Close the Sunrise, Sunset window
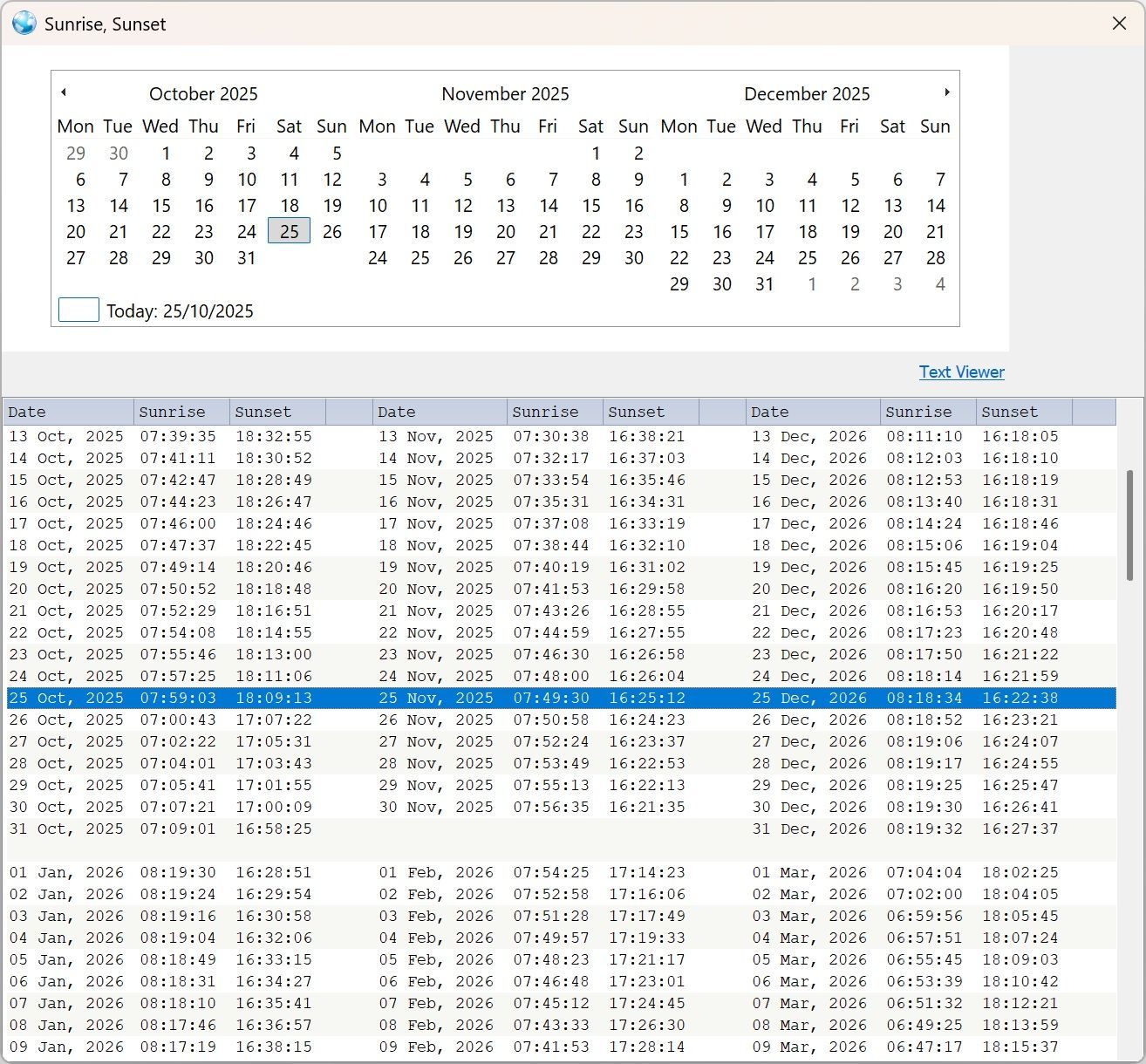 click(1119, 24)
